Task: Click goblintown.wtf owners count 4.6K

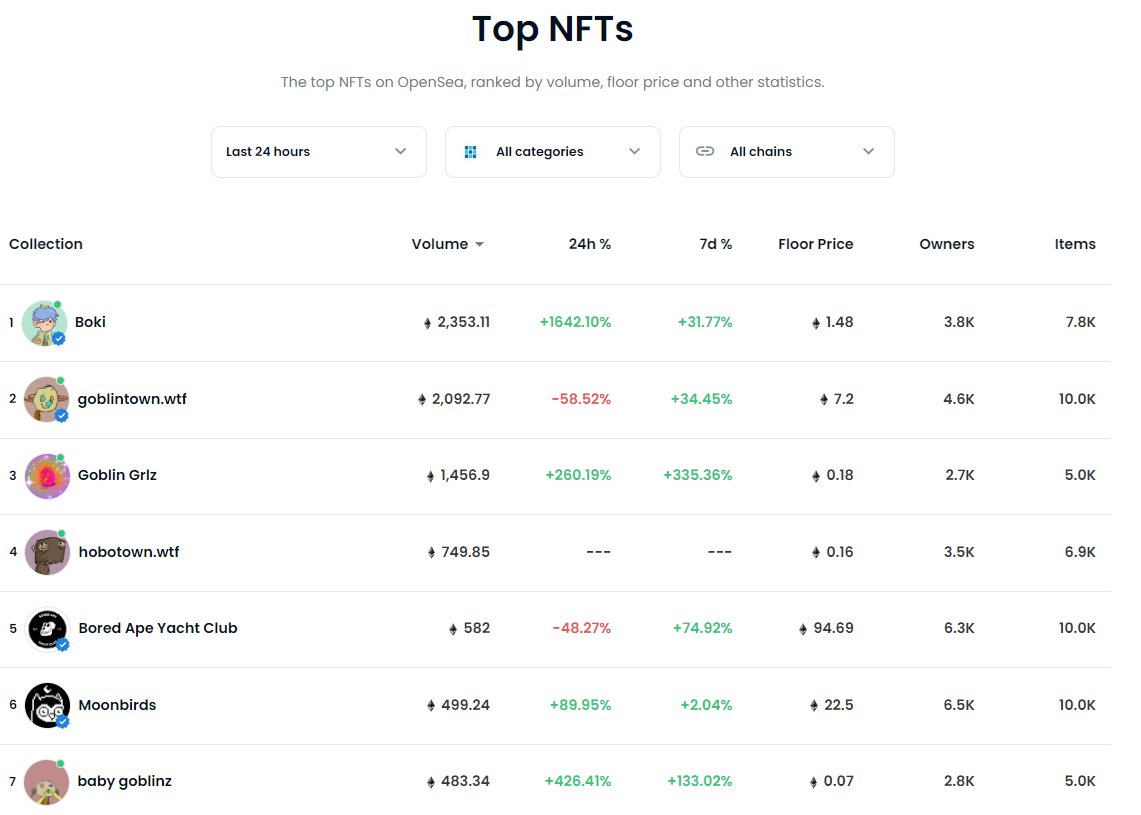Action: click(958, 399)
